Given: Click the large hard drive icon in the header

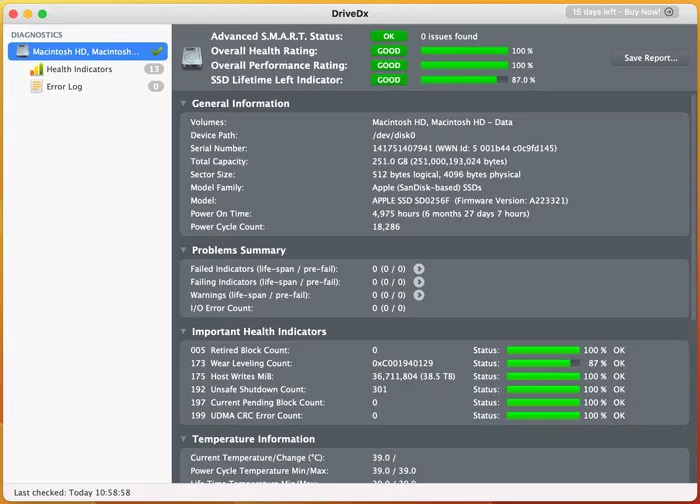Looking at the screenshot, I should 192,58.
